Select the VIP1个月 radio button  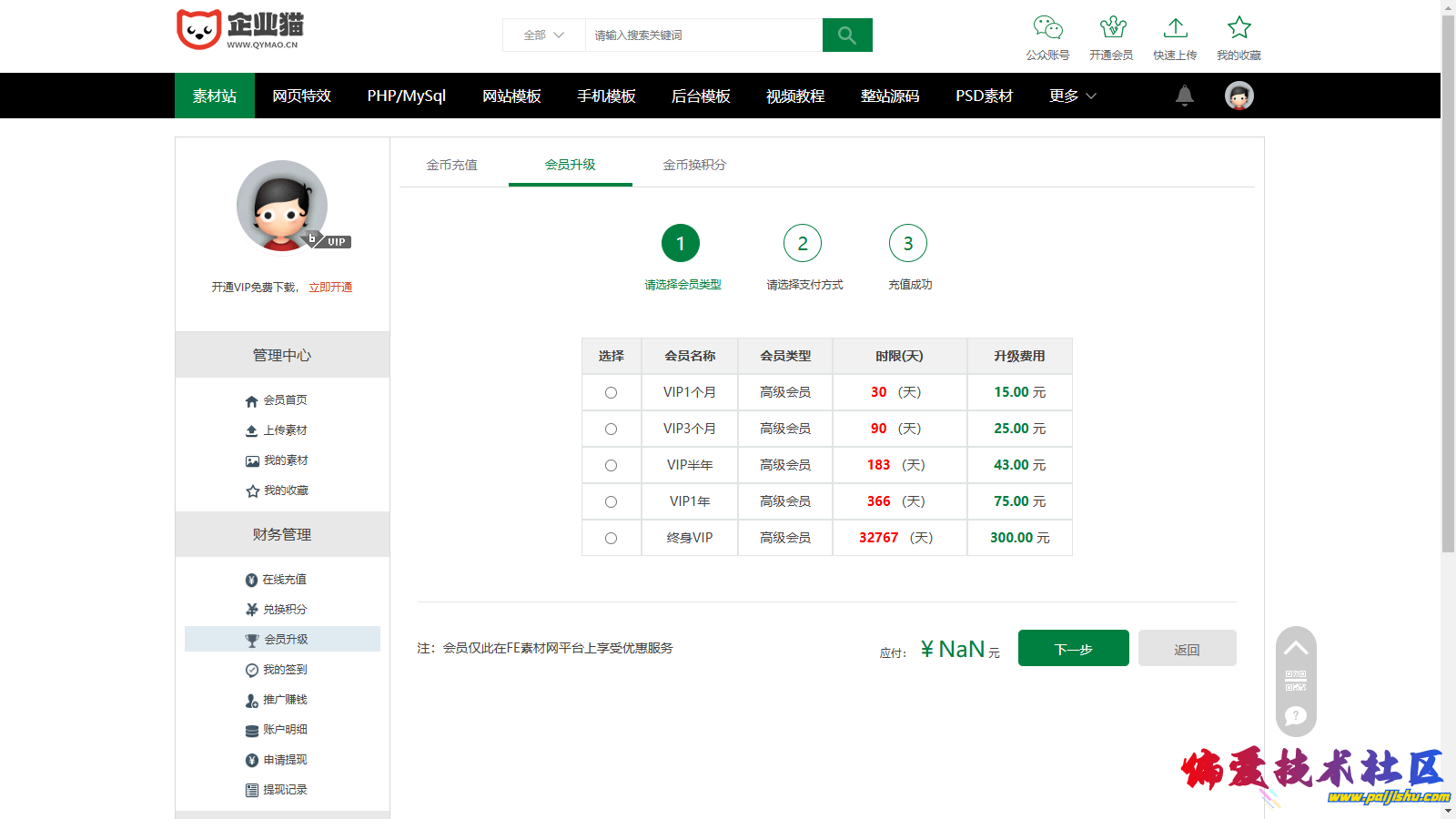click(611, 392)
